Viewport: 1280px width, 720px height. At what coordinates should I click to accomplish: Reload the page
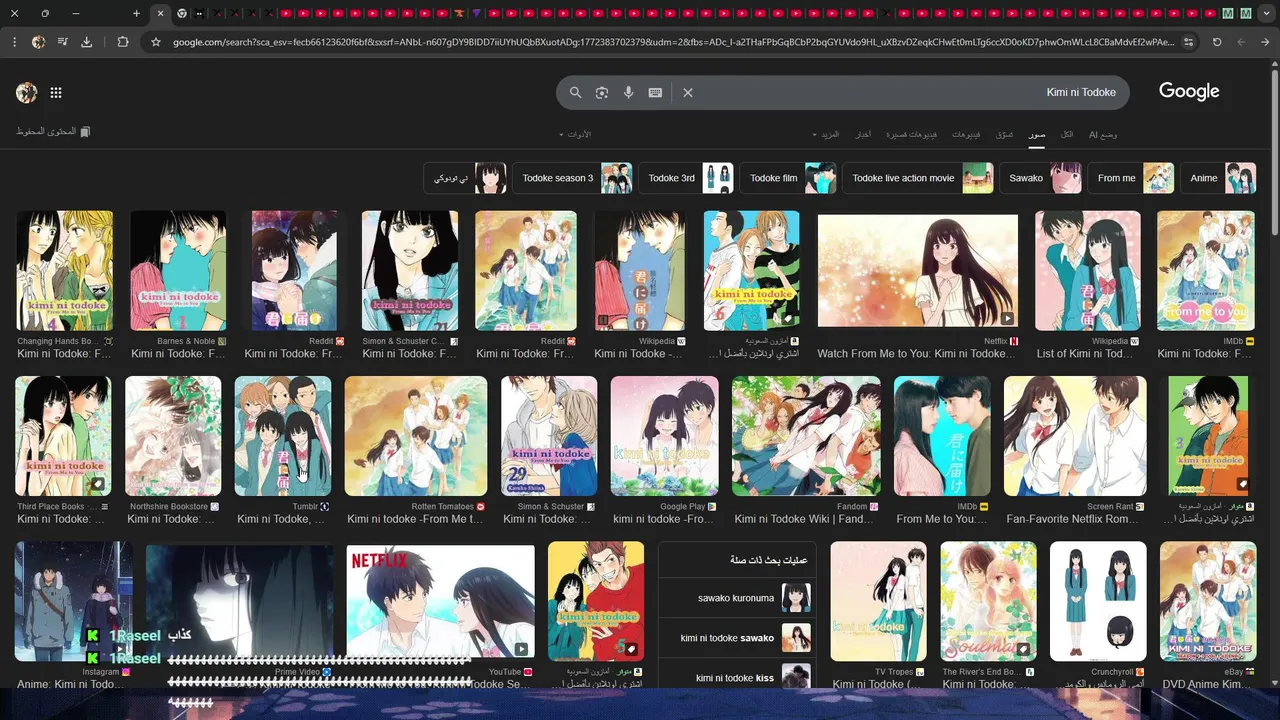[1217, 42]
